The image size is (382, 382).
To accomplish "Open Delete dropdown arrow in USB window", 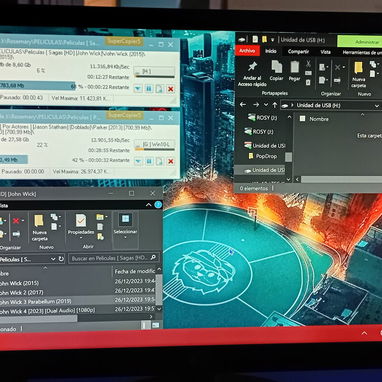I will pyautogui.click(x=344, y=68).
